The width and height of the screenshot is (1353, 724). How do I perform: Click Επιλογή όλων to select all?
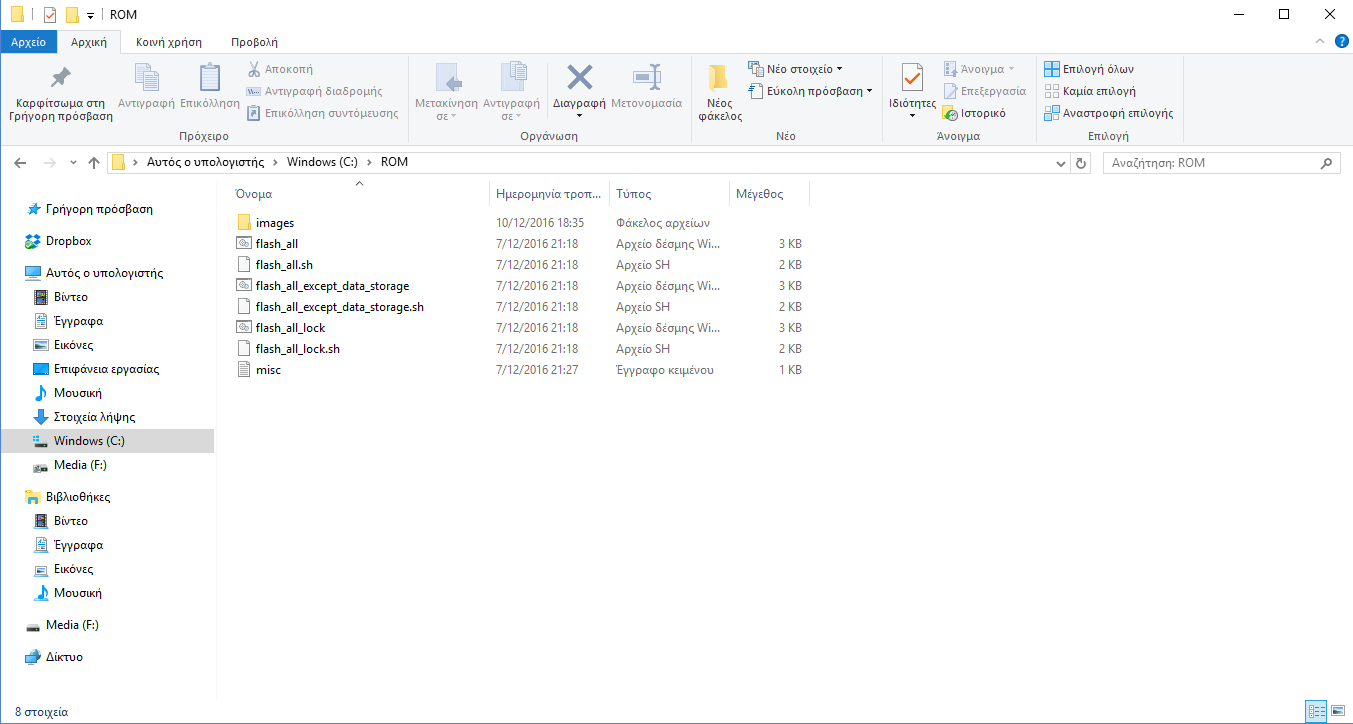pyautogui.click(x=1089, y=69)
